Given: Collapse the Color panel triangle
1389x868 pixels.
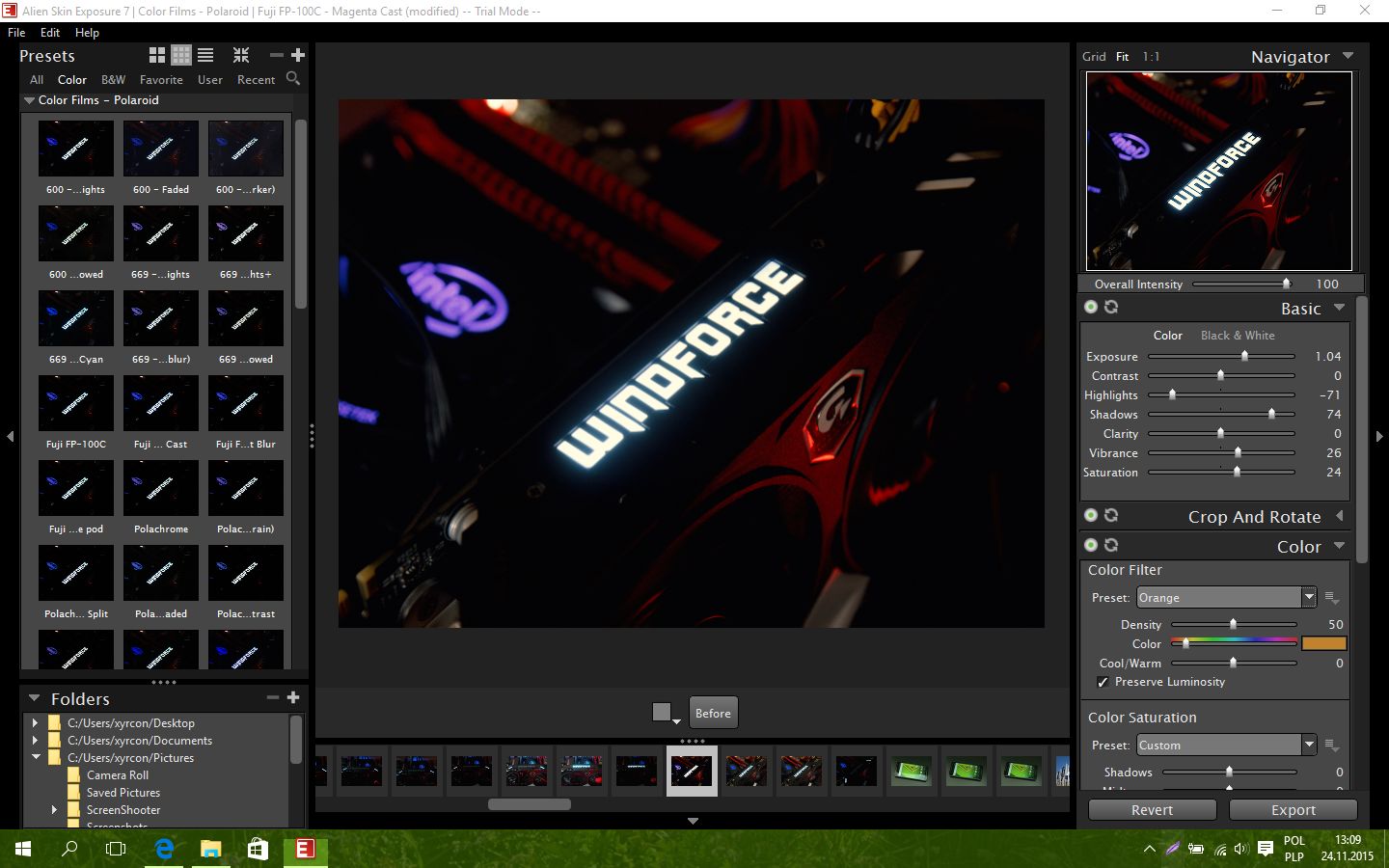Looking at the screenshot, I should point(1339,546).
